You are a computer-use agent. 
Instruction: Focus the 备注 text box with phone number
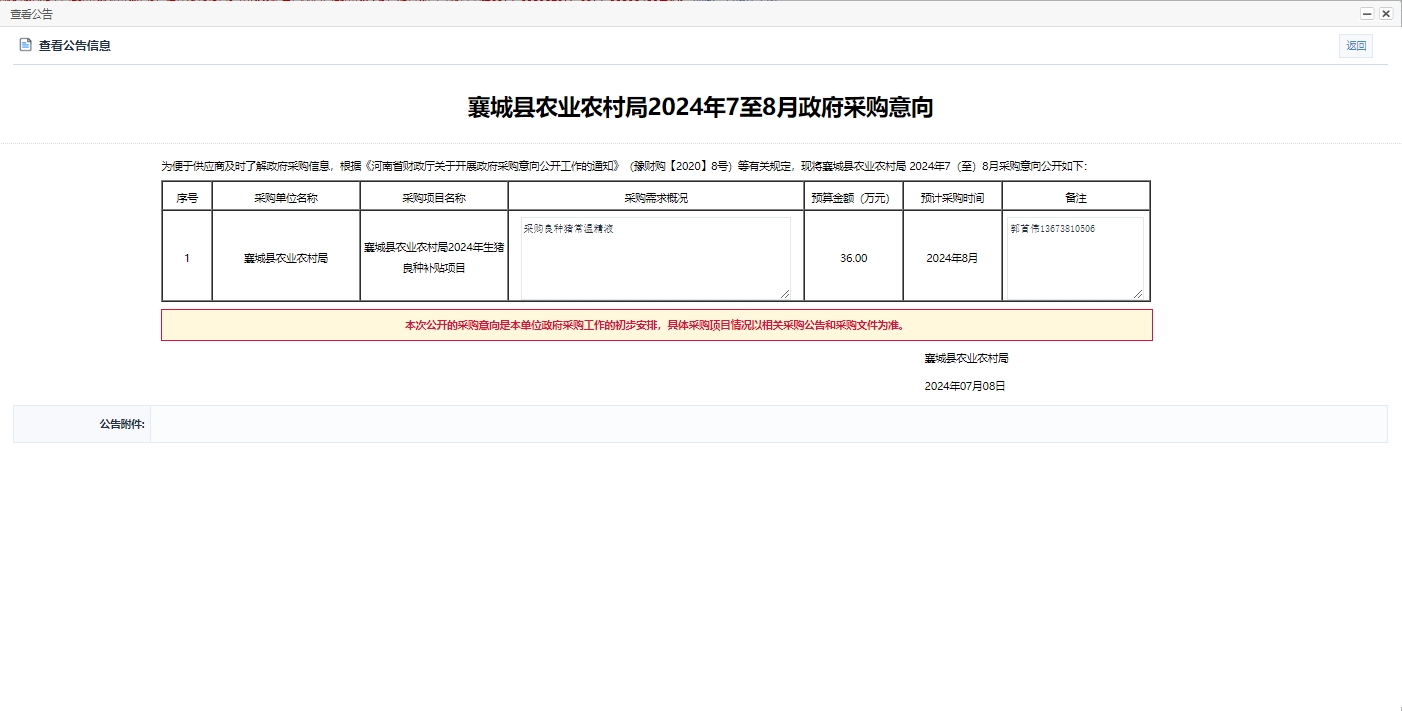coord(1074,257)
